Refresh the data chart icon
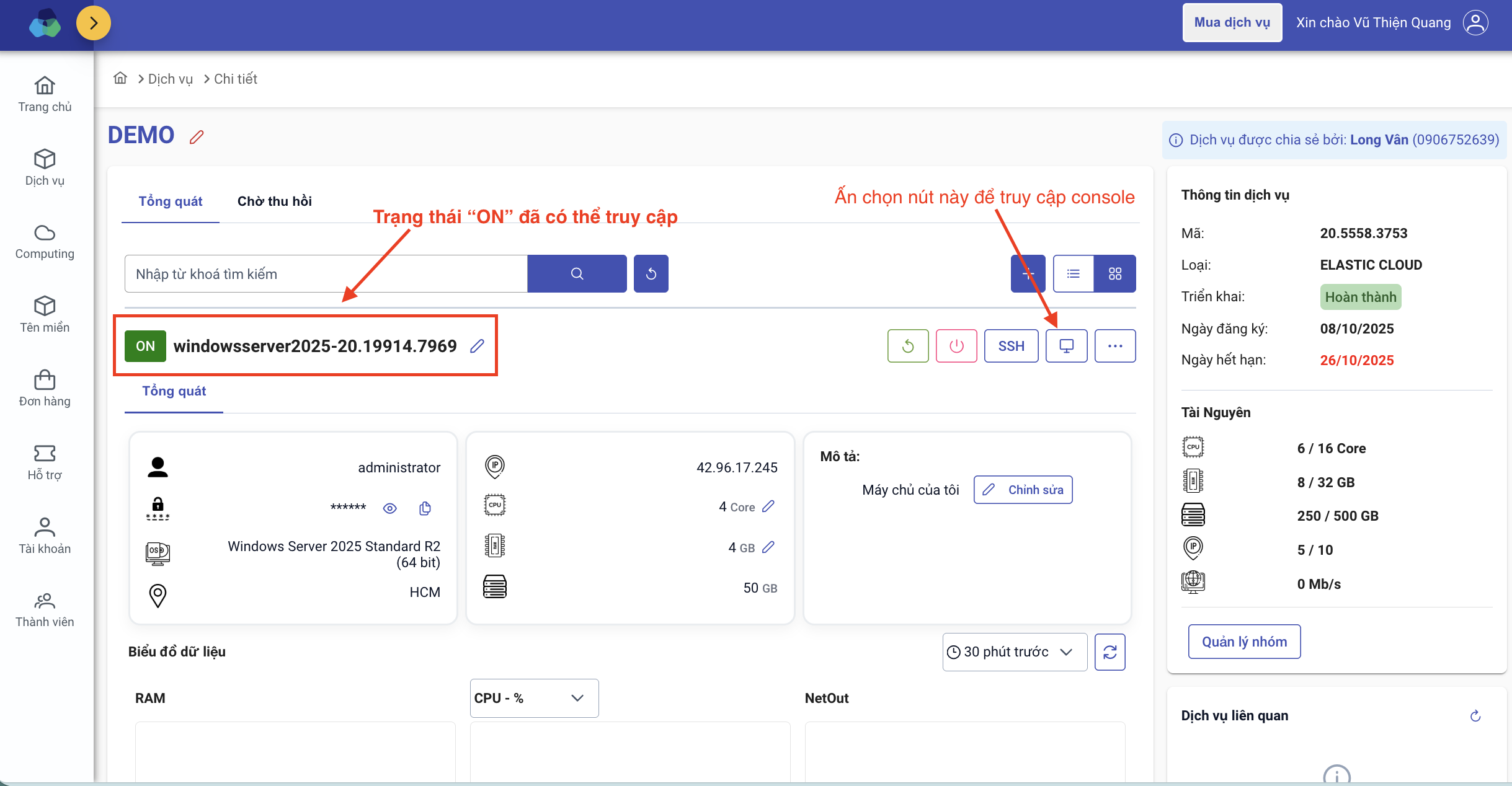The image size is (1512, 786). tap(1110, 651)
